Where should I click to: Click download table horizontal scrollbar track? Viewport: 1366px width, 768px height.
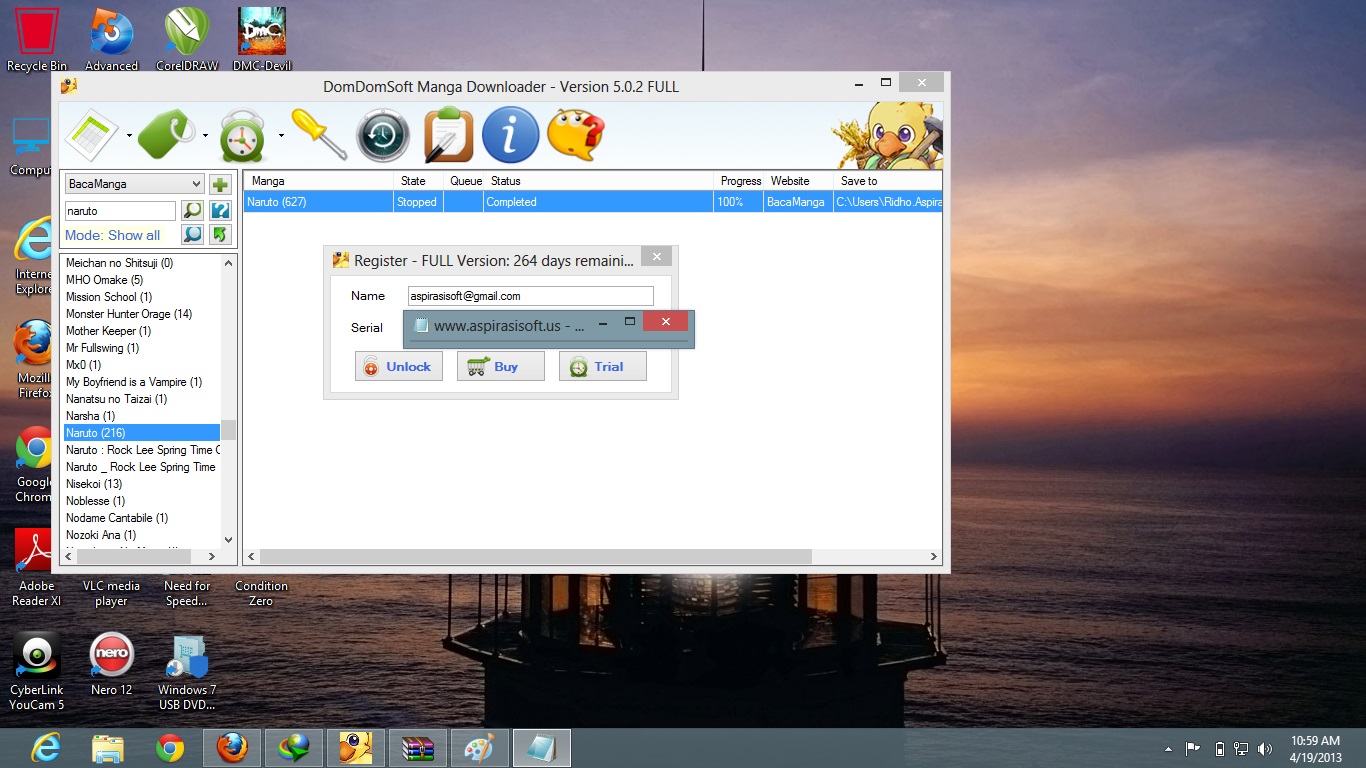tap(593, 557)
